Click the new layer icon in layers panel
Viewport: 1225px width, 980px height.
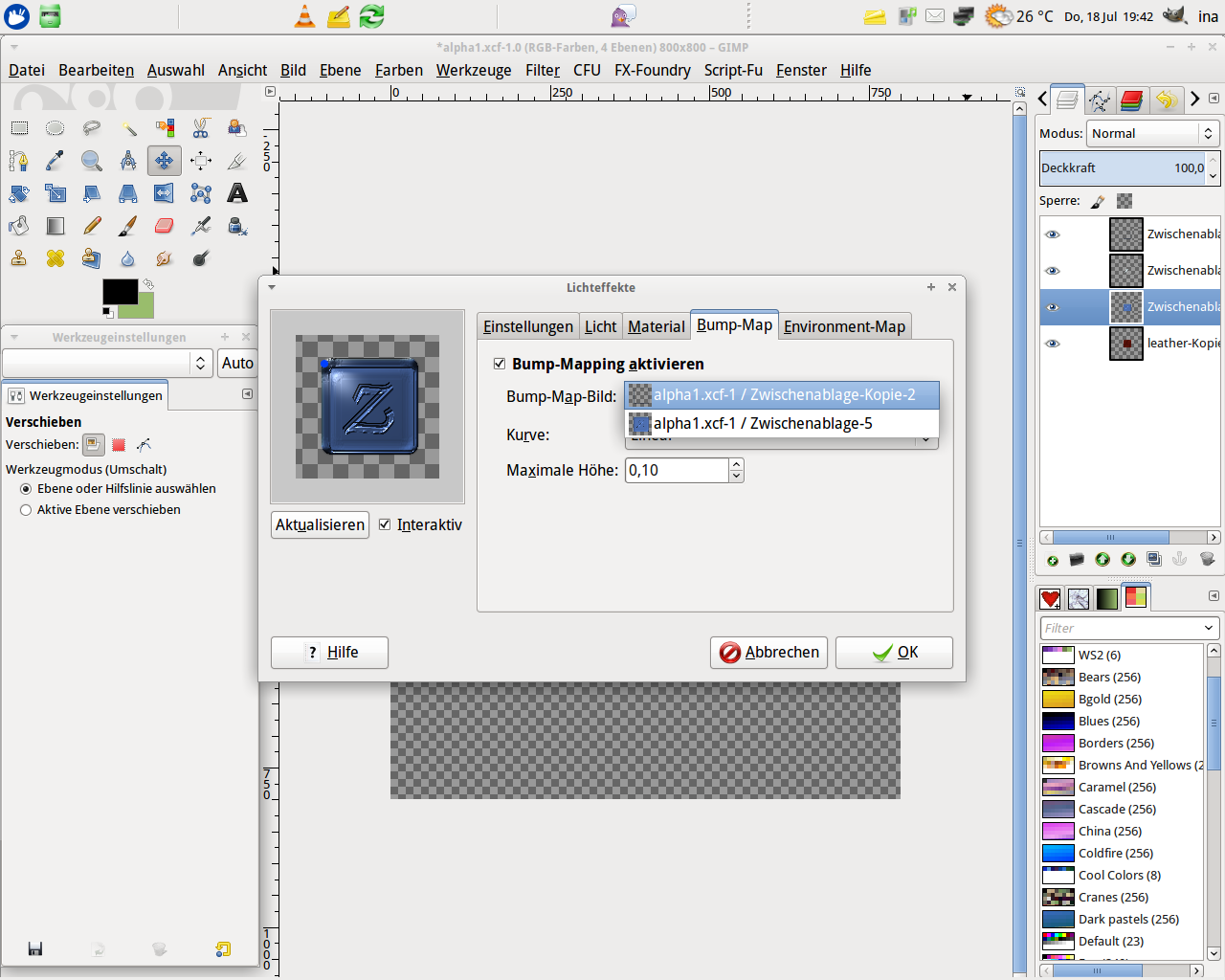[1053, 560]
